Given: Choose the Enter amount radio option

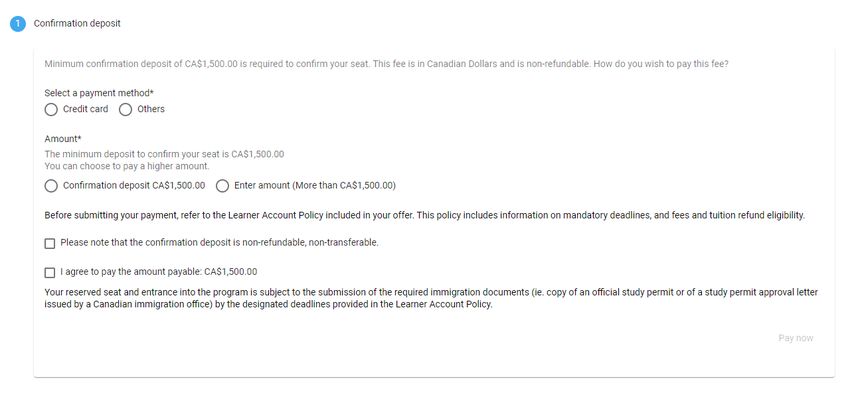Looking at the screenshot, I should 222,186.
